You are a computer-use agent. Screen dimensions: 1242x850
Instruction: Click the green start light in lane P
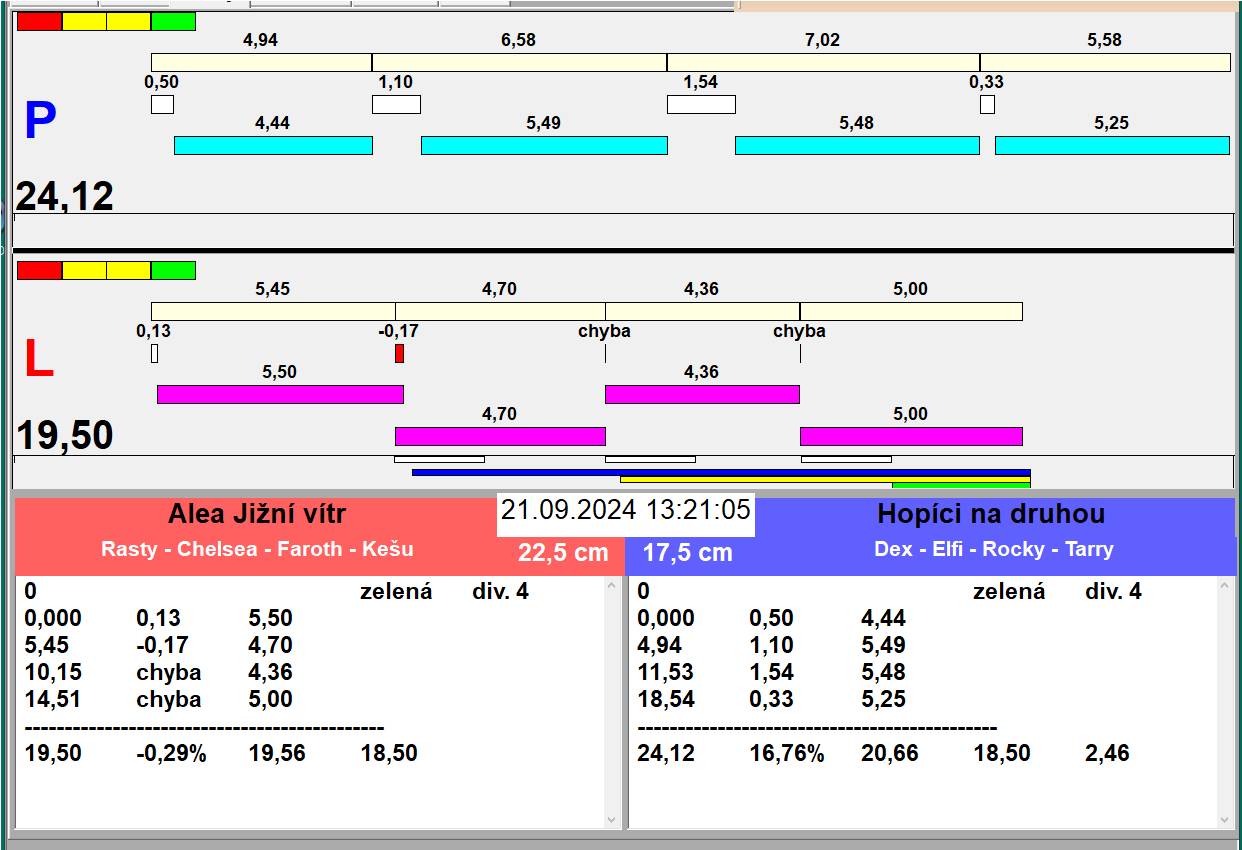[173, 21]
